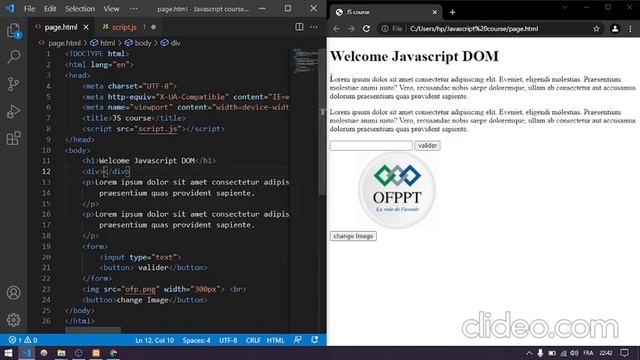Click the OFPPT logo image
Screen dimensions: 640x360
pos(397,190)
